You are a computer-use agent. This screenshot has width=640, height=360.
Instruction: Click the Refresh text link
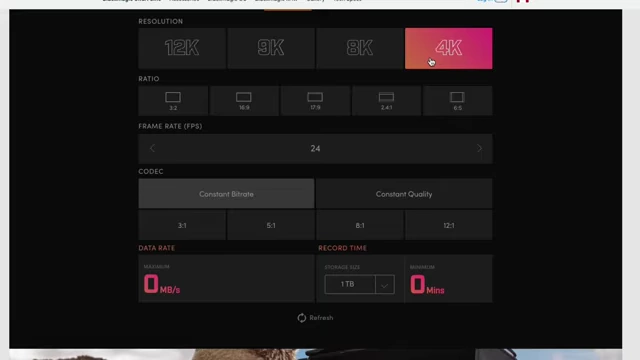coord(321,318)
